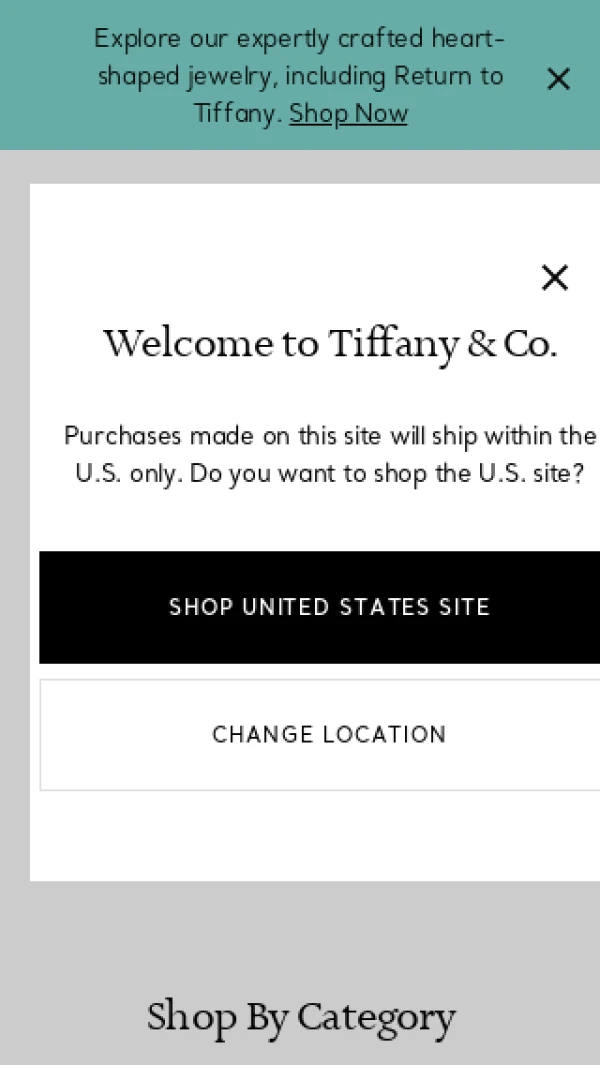Open the Shop Now link
This screenshot has height=1065, width=600.
point(348,114)
